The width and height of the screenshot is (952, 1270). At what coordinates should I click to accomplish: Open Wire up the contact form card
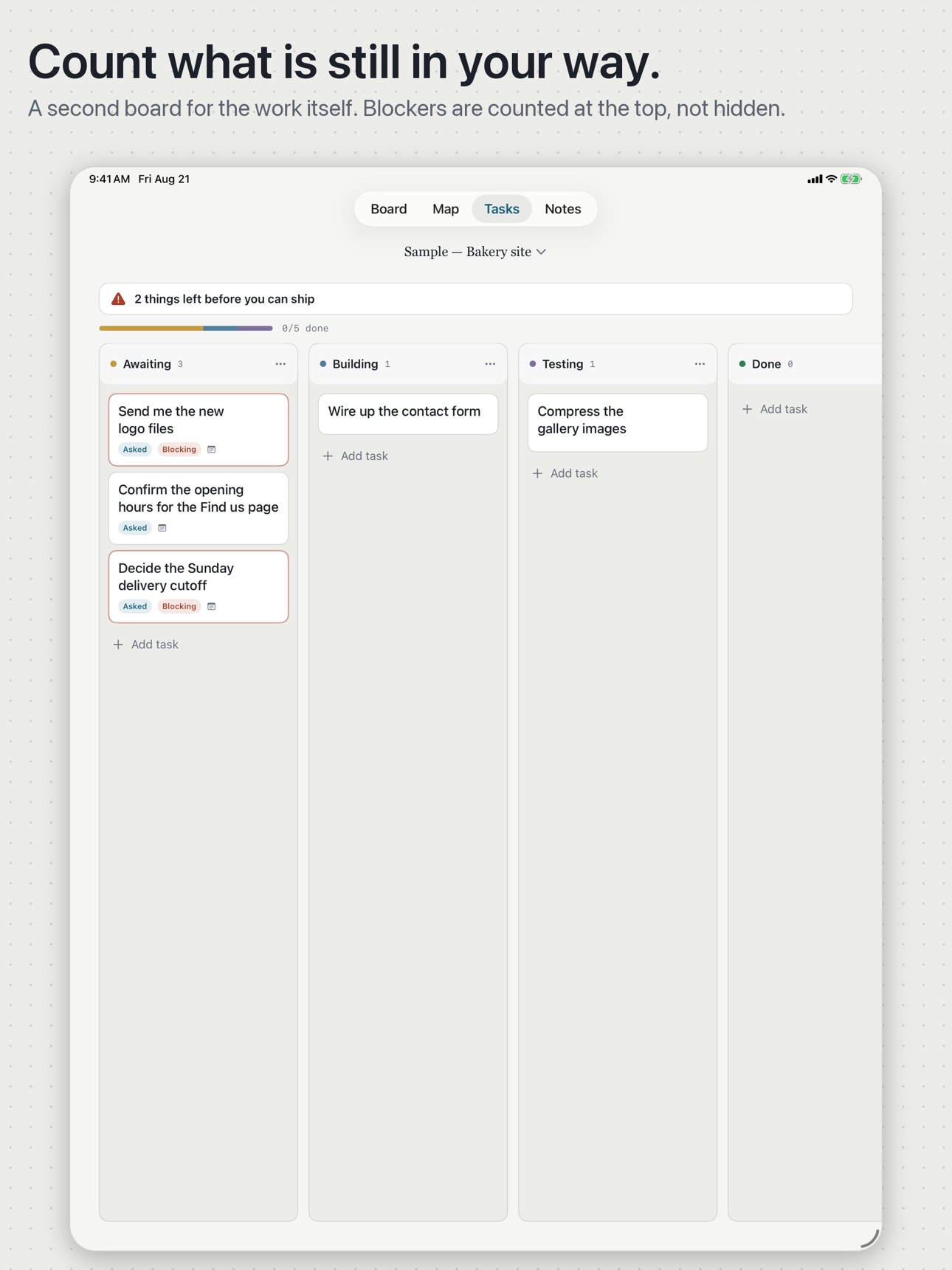[408, 413]
